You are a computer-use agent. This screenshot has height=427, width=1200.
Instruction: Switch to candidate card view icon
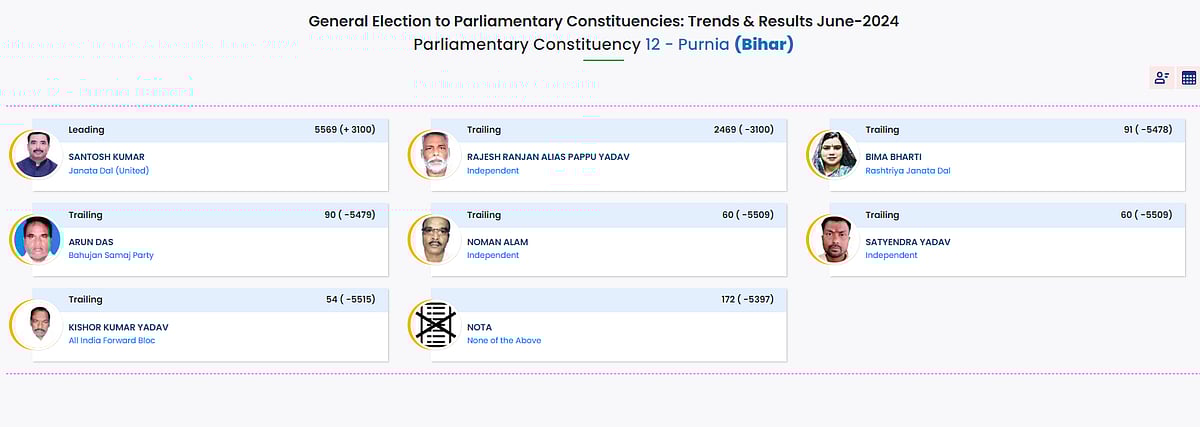point(1161,78)
